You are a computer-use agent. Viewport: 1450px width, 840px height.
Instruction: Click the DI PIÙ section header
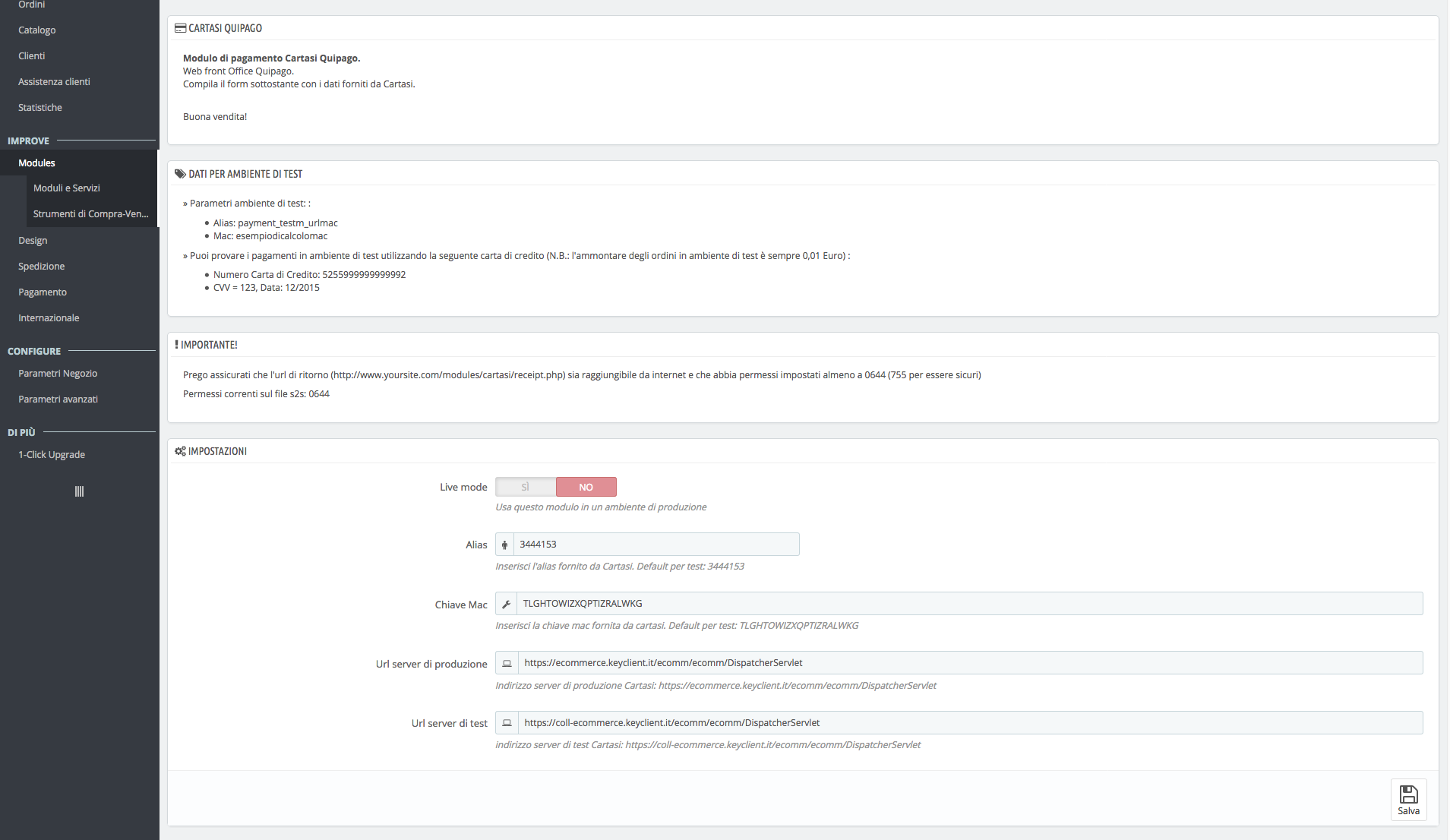pos(21,433)
